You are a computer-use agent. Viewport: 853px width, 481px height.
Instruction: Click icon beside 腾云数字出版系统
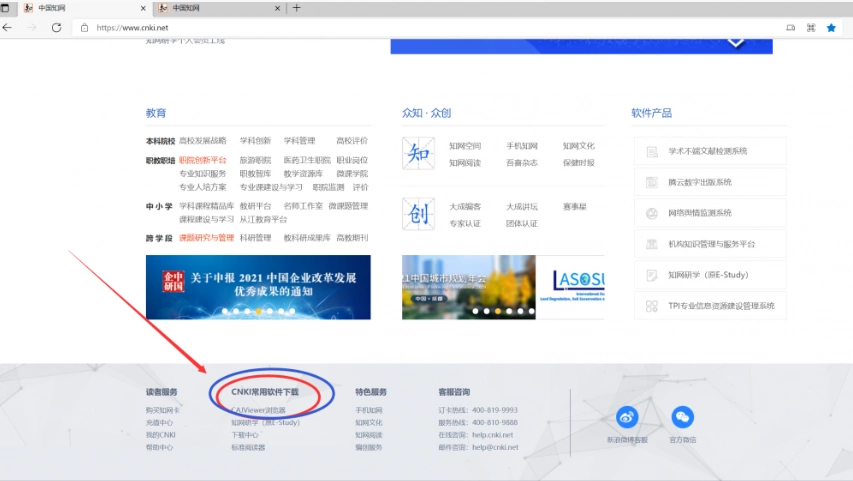click(x=652, y=183)
